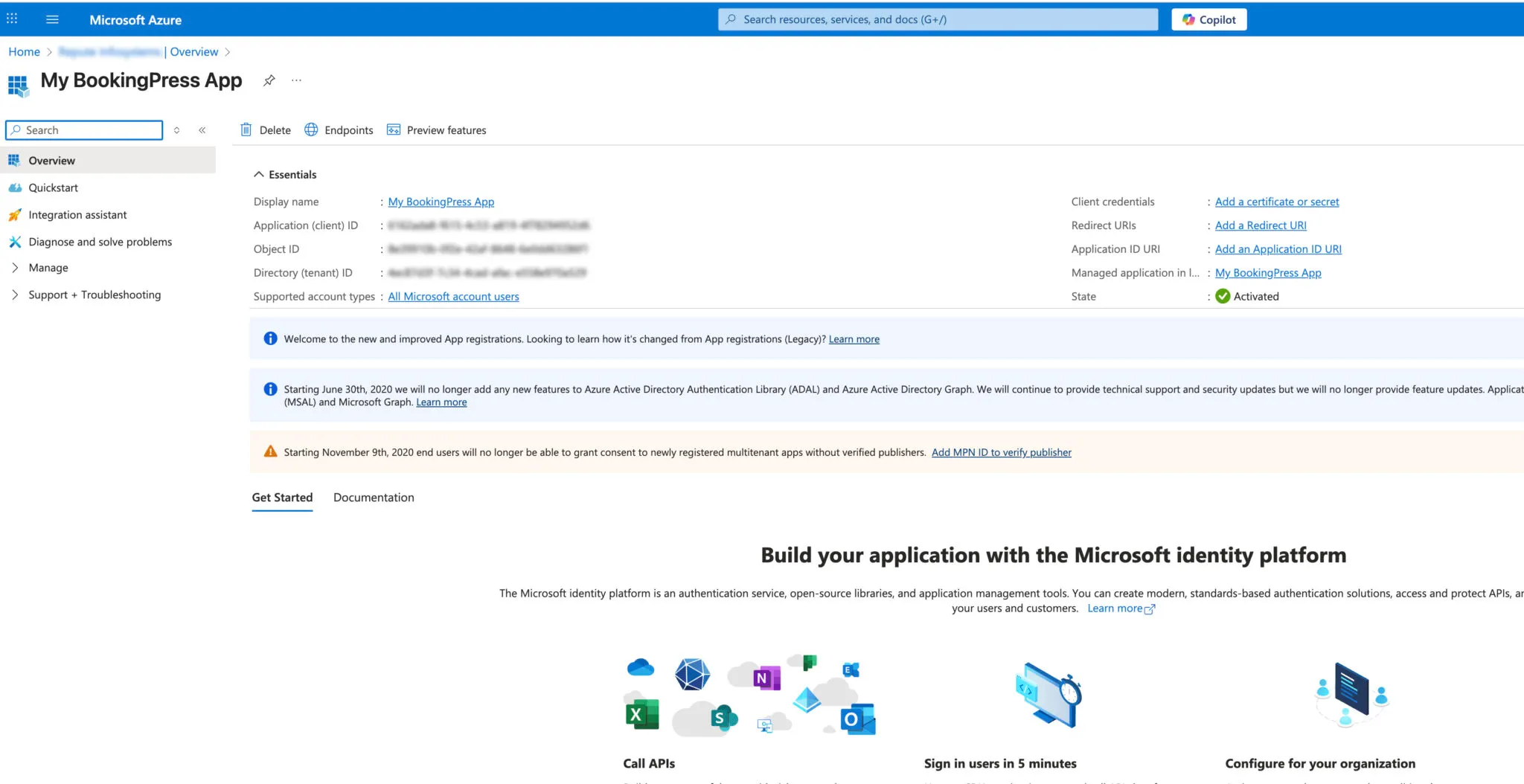
Task: Click the OneNote icon in Call APIs
Action: click(766, 678)
